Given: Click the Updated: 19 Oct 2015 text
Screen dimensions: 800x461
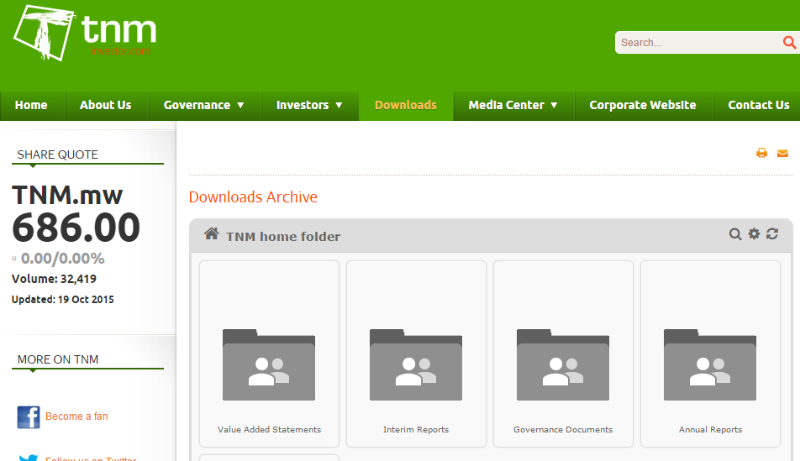Looking at the screenshot, I should click(x=63, y=299).
